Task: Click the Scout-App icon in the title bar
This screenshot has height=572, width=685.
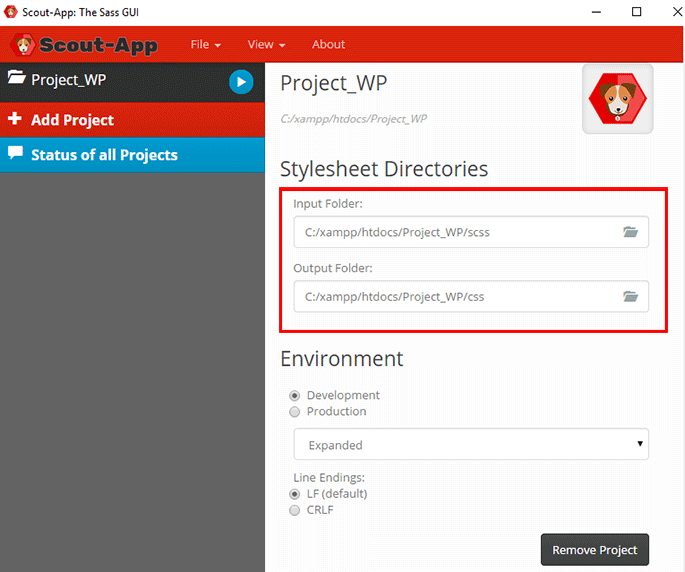Action: [10, 12]
